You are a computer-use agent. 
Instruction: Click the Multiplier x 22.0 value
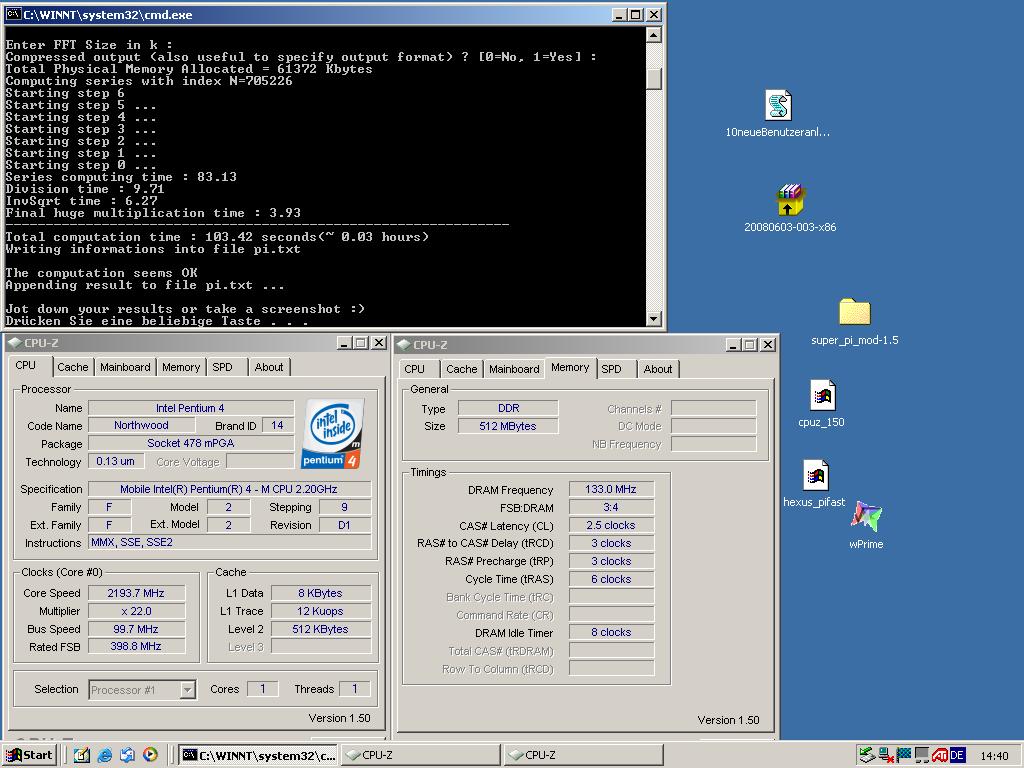tap(136, 611)
